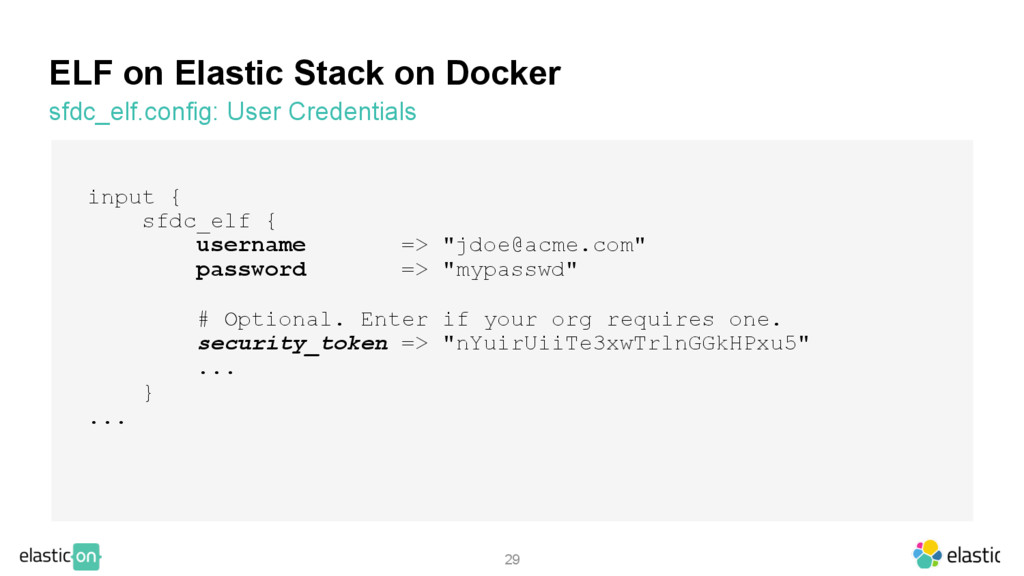Click the slide number 29

point(512,559)
